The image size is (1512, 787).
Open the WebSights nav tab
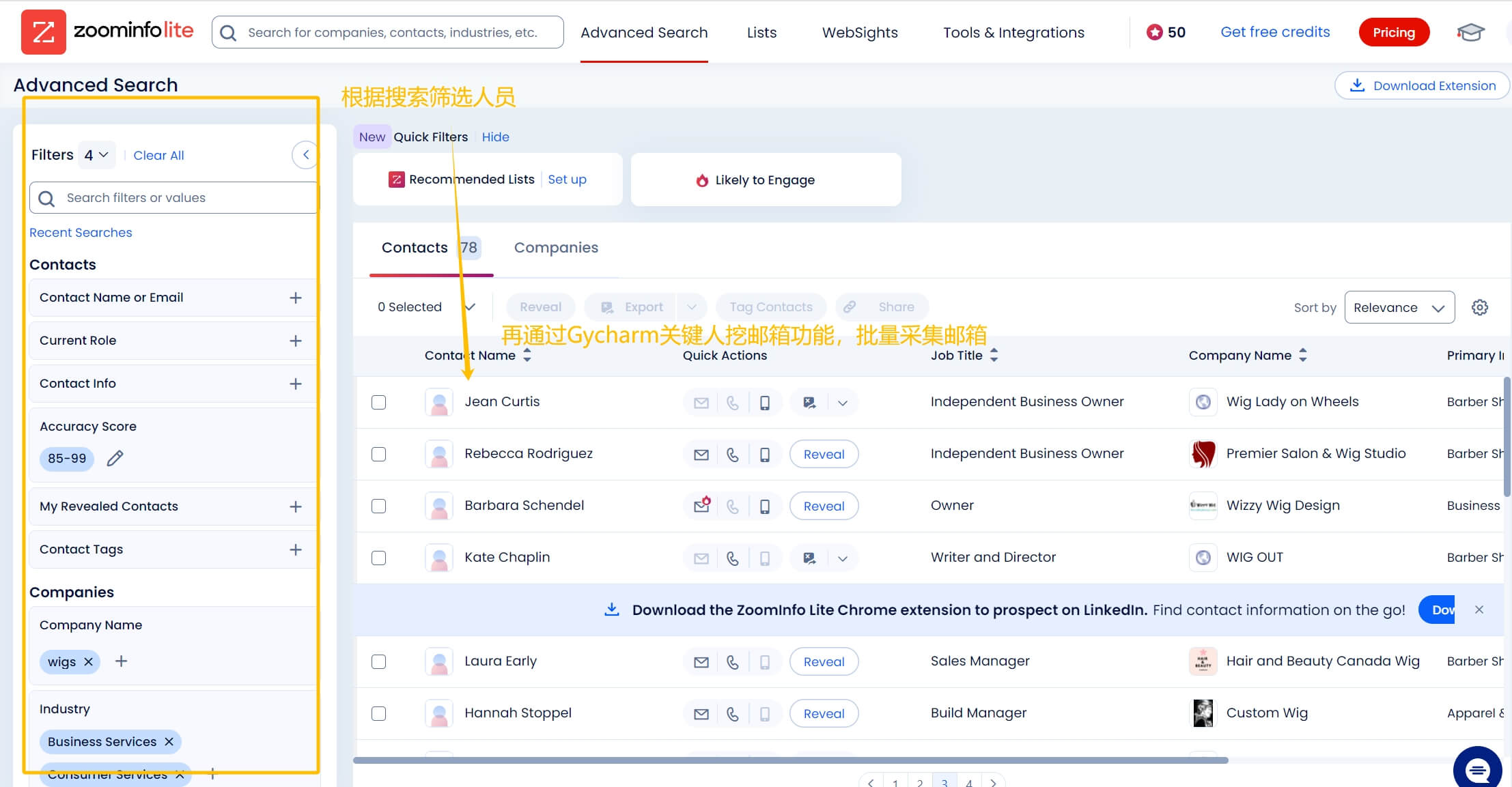pos(860,32)
